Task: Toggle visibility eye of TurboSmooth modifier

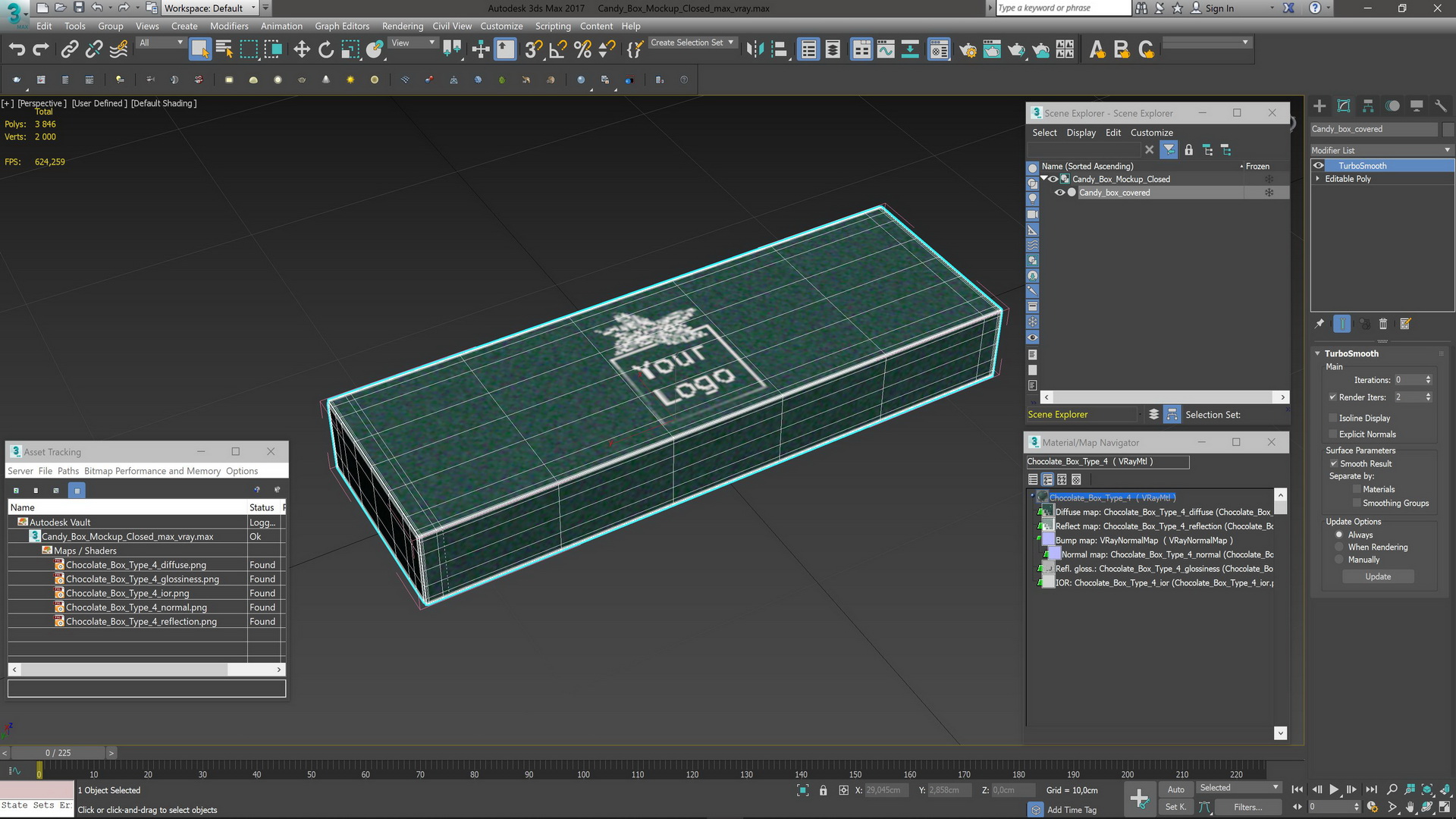Action: click(1319, 165)
